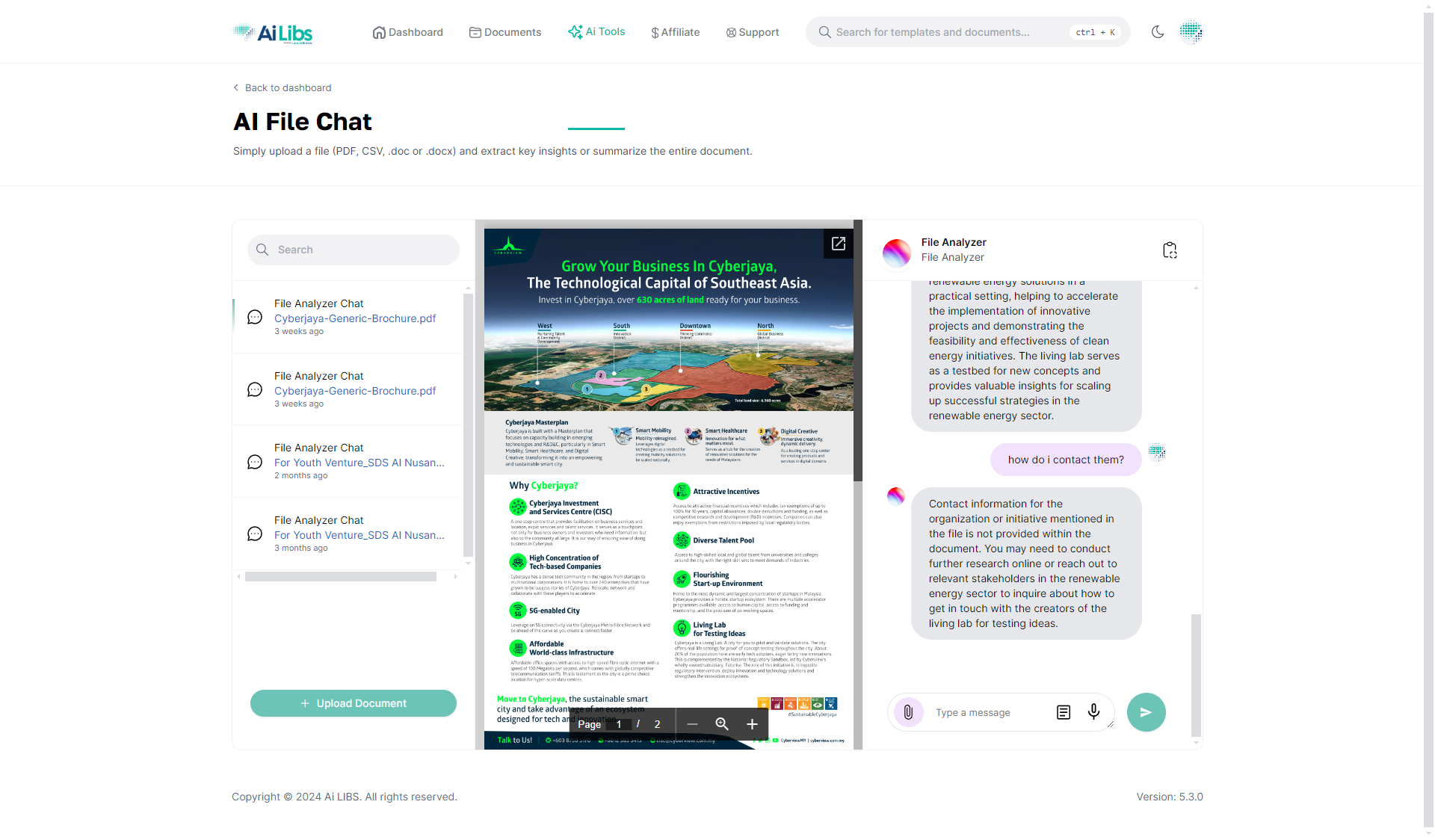Click the chat list vertical scrollbar
The width and height of the screenshot is (1435, 840).
[468, 425]
